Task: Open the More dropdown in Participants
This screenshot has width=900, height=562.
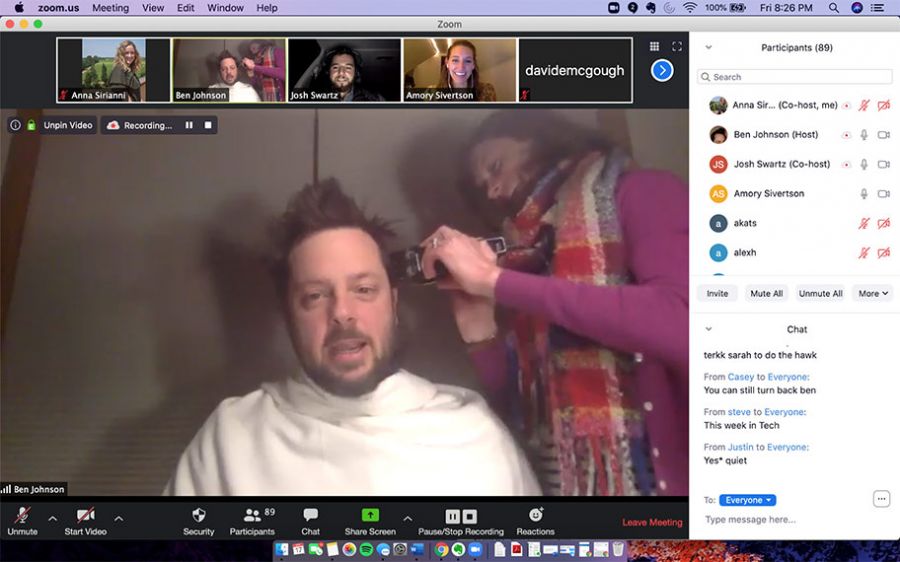Action: tap(873, 293)
